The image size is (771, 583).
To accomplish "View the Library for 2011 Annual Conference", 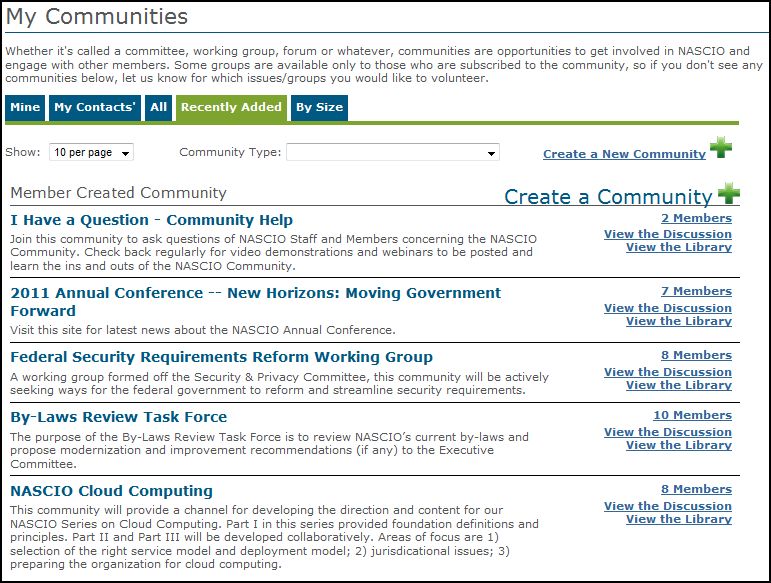I will tap(679, 321).
